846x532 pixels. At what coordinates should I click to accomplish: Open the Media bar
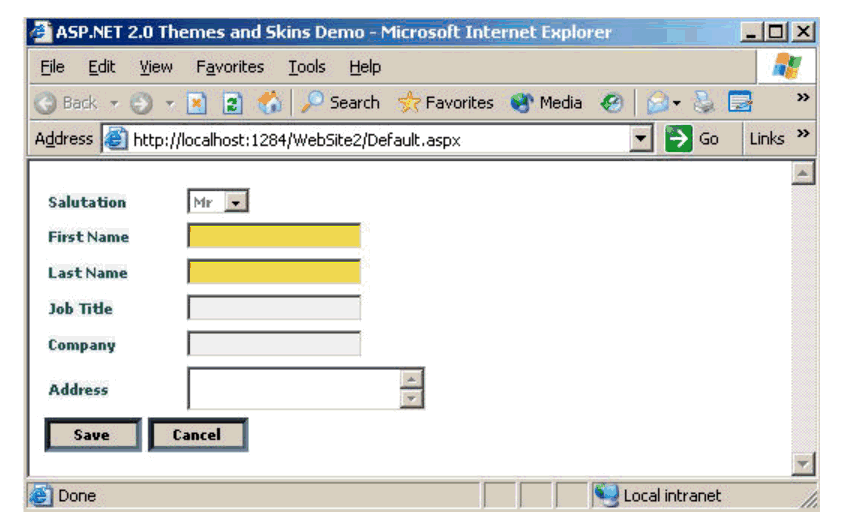tap(547, 103)
